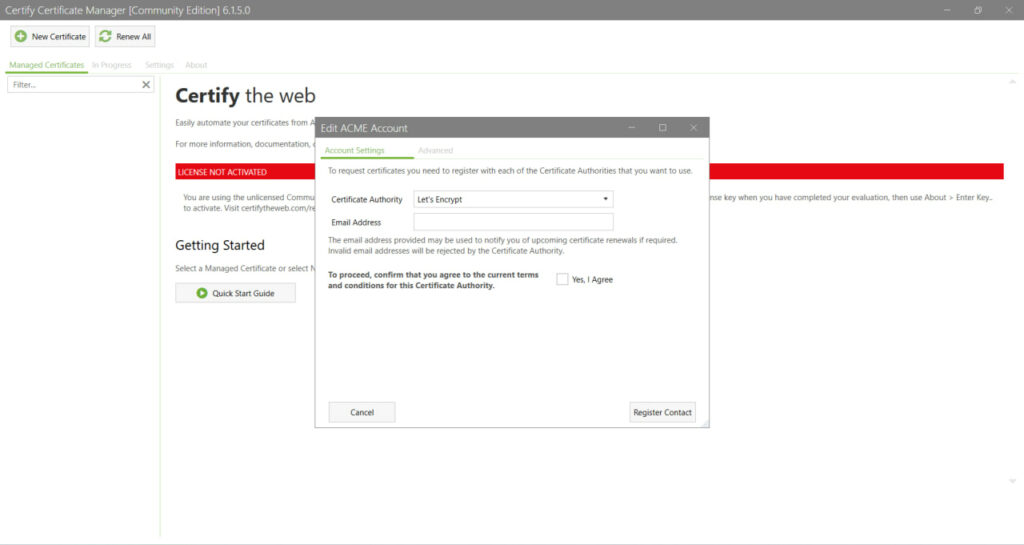Click the Getting Started heading
This screenshot has height=545, width=1024.
pos(220,245)
